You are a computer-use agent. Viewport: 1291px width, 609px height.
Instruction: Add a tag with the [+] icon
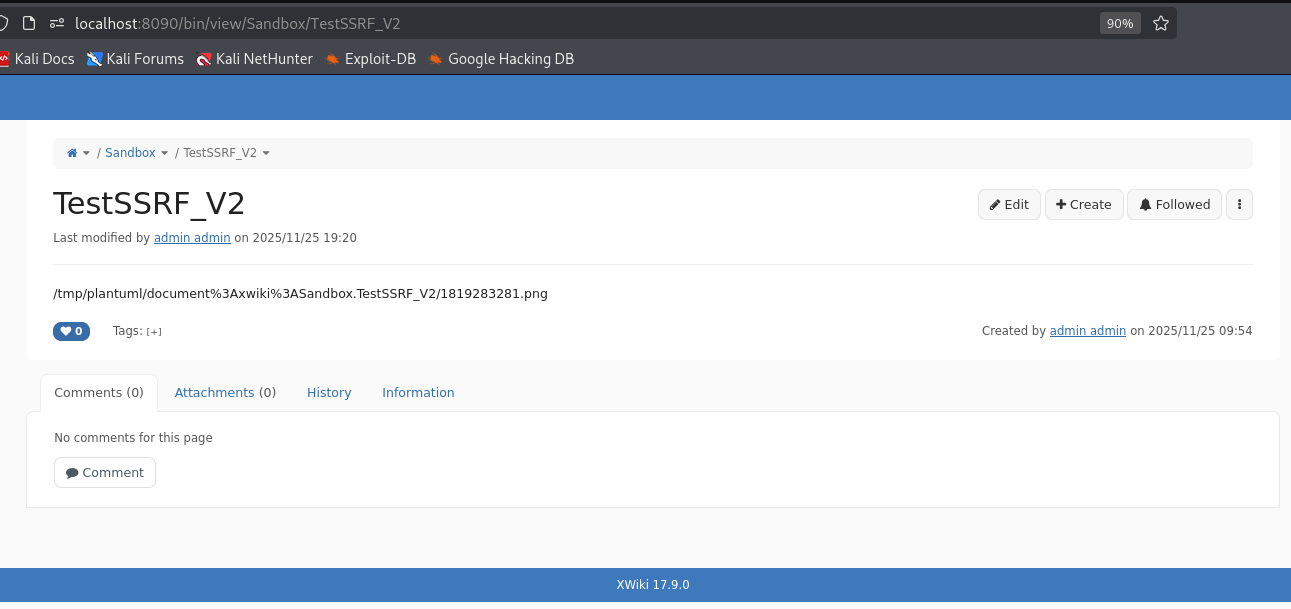click(x=154, y=332)
